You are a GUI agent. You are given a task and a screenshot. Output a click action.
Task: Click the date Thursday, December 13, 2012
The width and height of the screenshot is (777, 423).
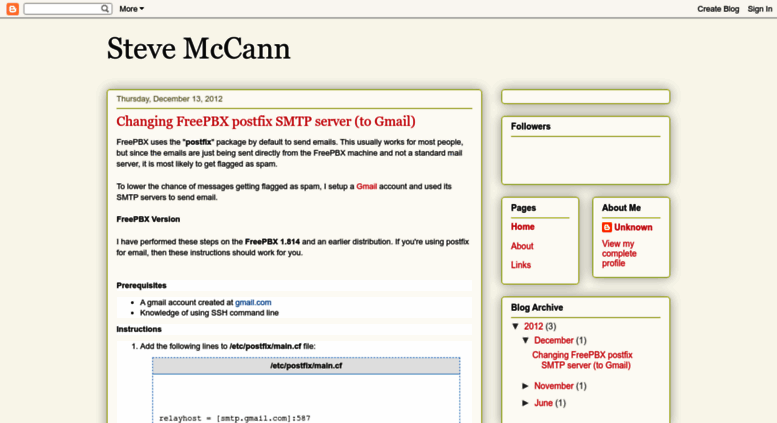point(169,99)
